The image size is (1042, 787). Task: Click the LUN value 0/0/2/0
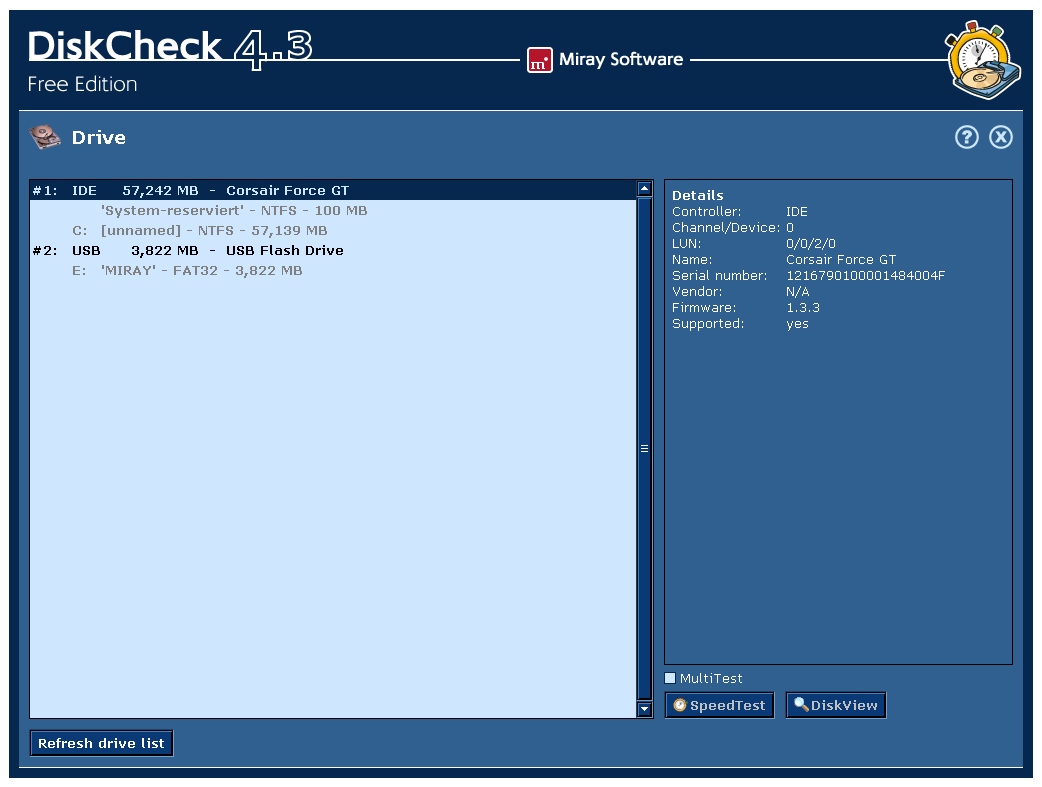tap(811, 244)
